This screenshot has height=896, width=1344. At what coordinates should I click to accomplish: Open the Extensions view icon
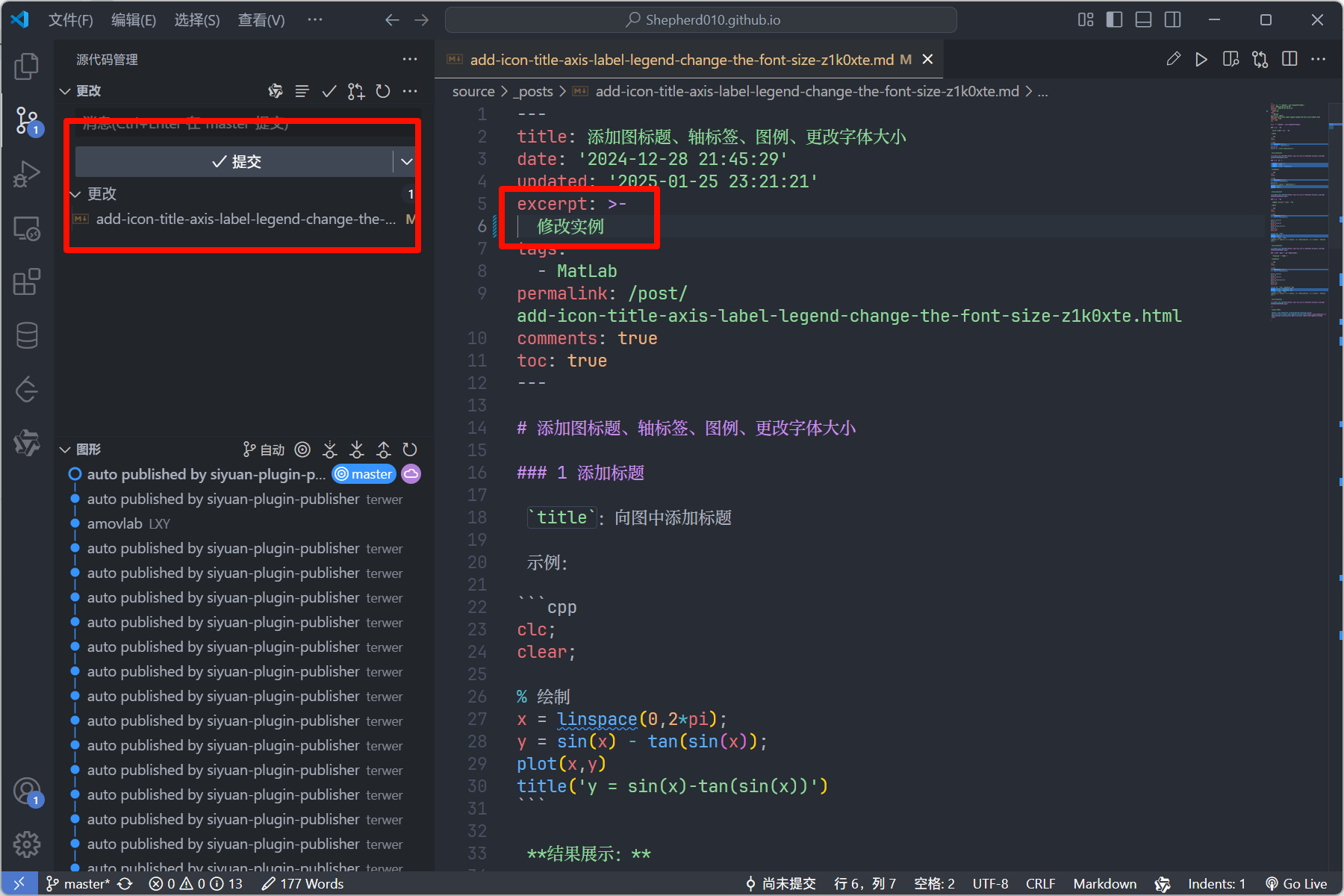click(27, 282)
